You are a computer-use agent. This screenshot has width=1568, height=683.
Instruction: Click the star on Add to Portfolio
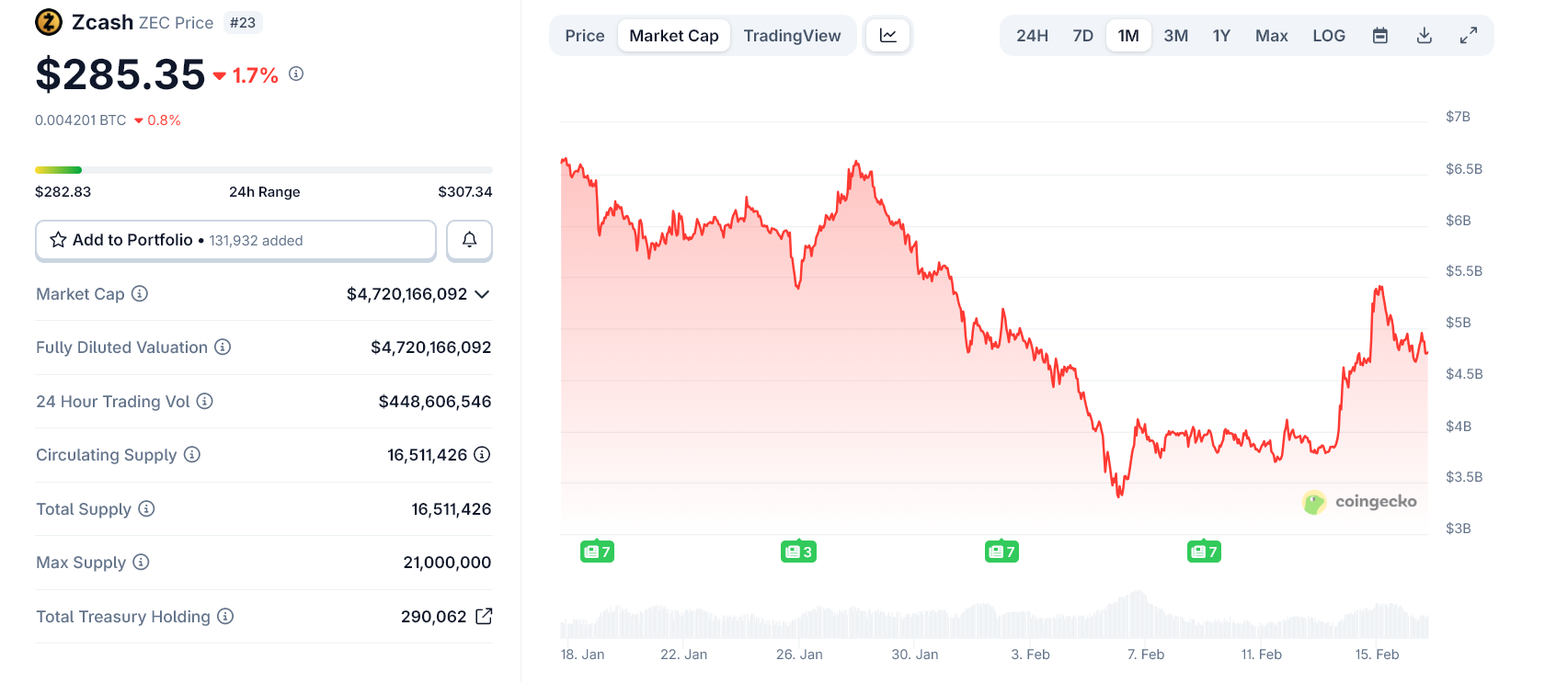pos(57,240)
